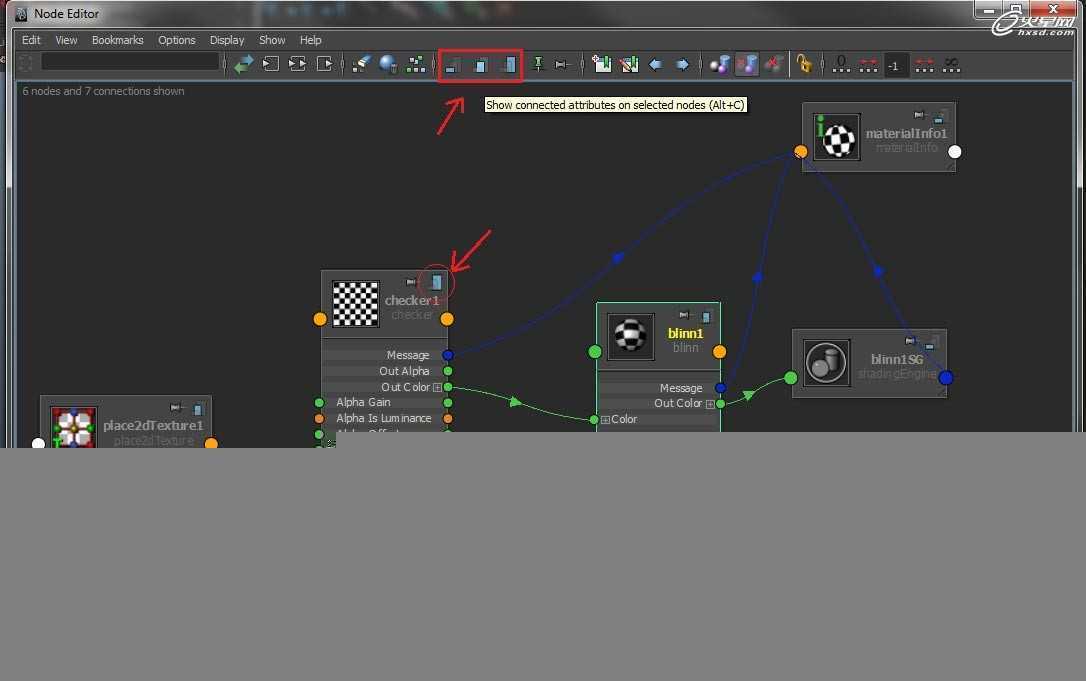Click the traversal depth field showing -1
The height and width of the screenshot is (681, 1086).
[896, 66]
